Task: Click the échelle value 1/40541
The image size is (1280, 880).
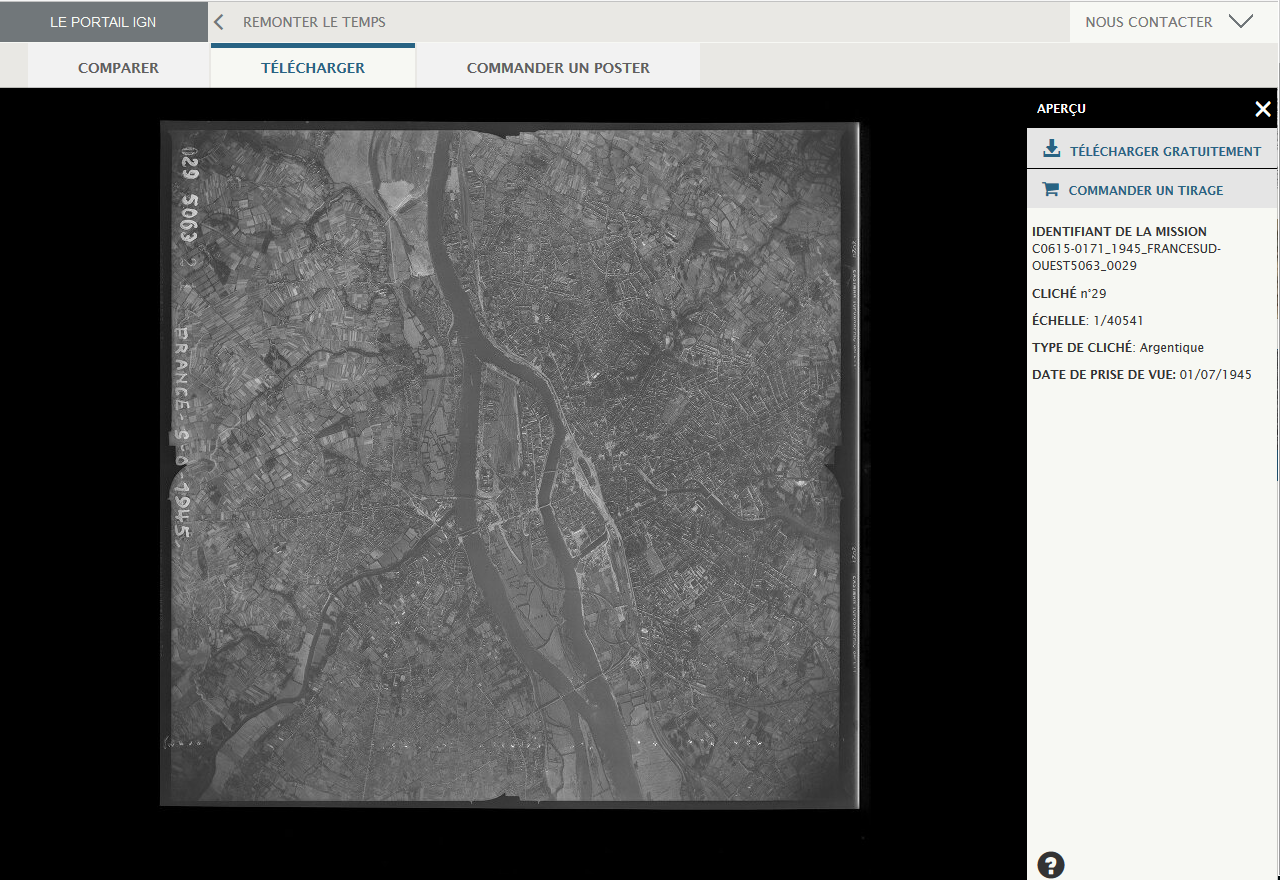Action: coord(1117,321)
